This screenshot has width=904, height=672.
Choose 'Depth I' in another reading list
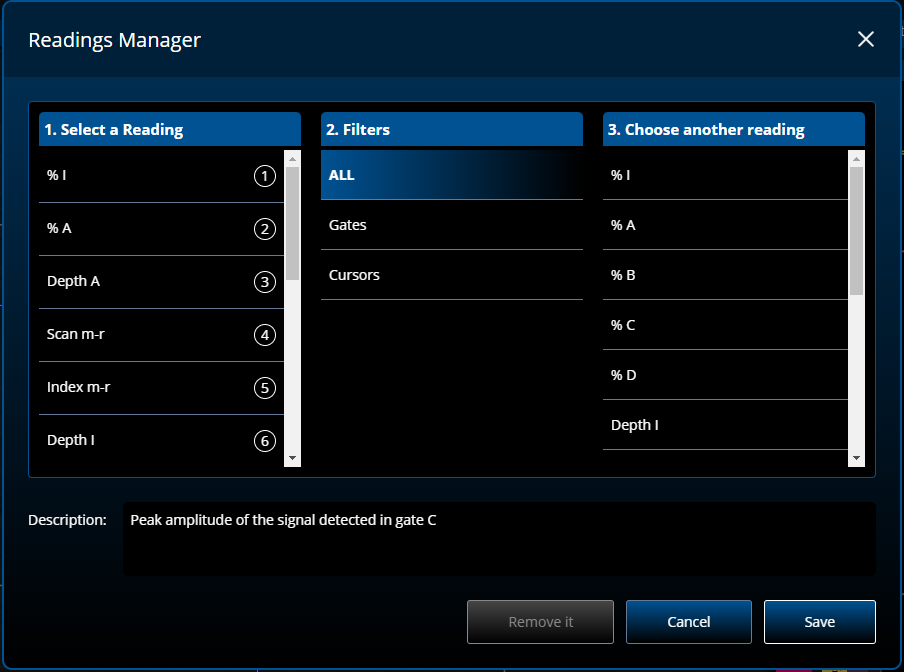pyautogui.click(x=725, y=425)
